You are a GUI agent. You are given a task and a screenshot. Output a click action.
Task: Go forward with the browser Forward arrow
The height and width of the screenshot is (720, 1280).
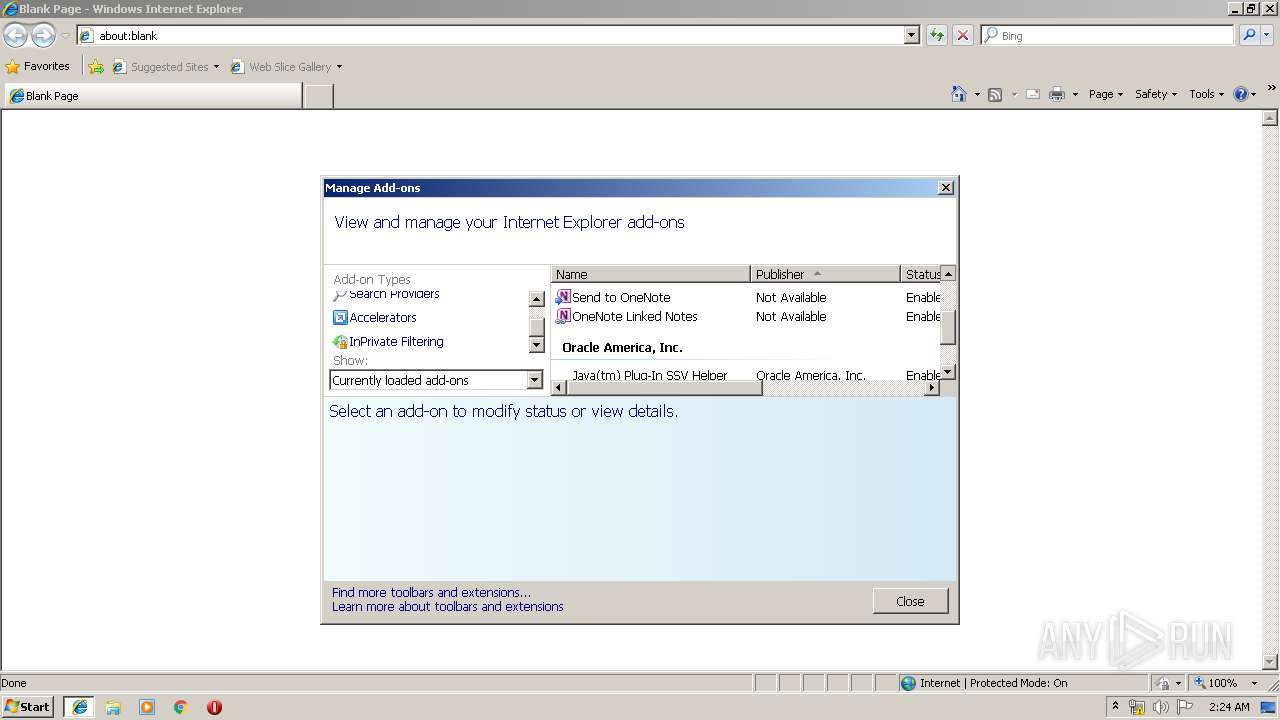(x=43, y=35)
